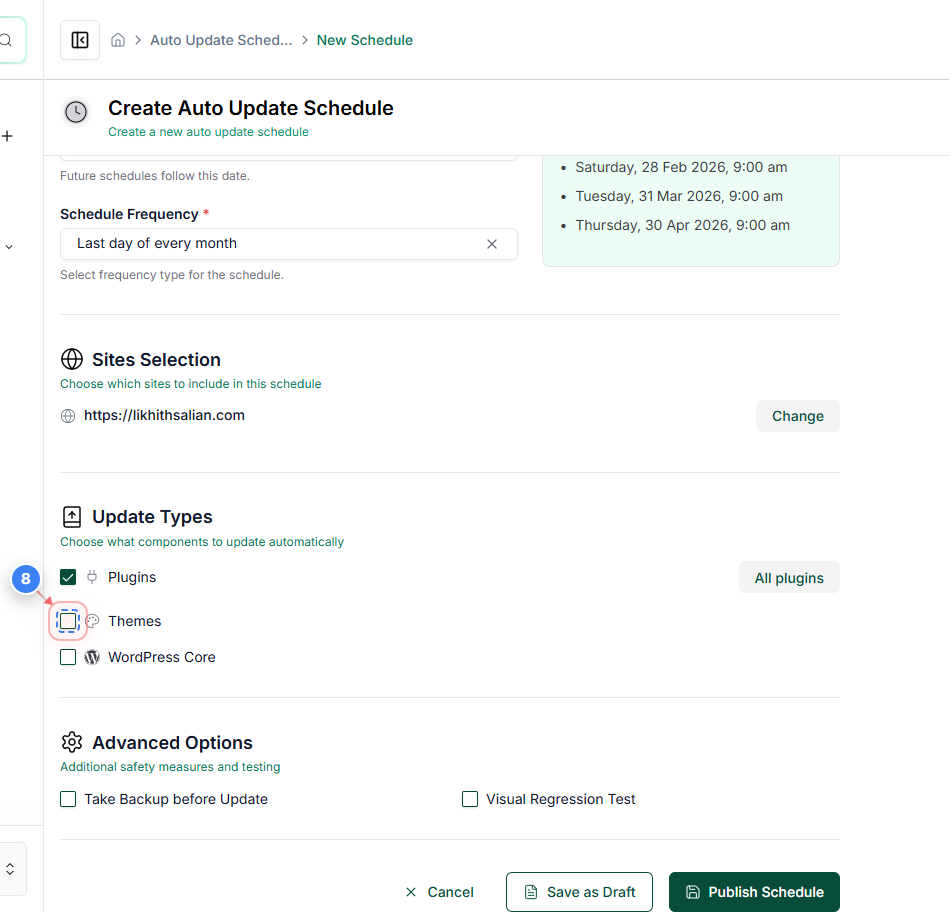Click the Publish Schedule button
Image resolution: width=949 pixels, height=912 pixels.
[754, 891]
